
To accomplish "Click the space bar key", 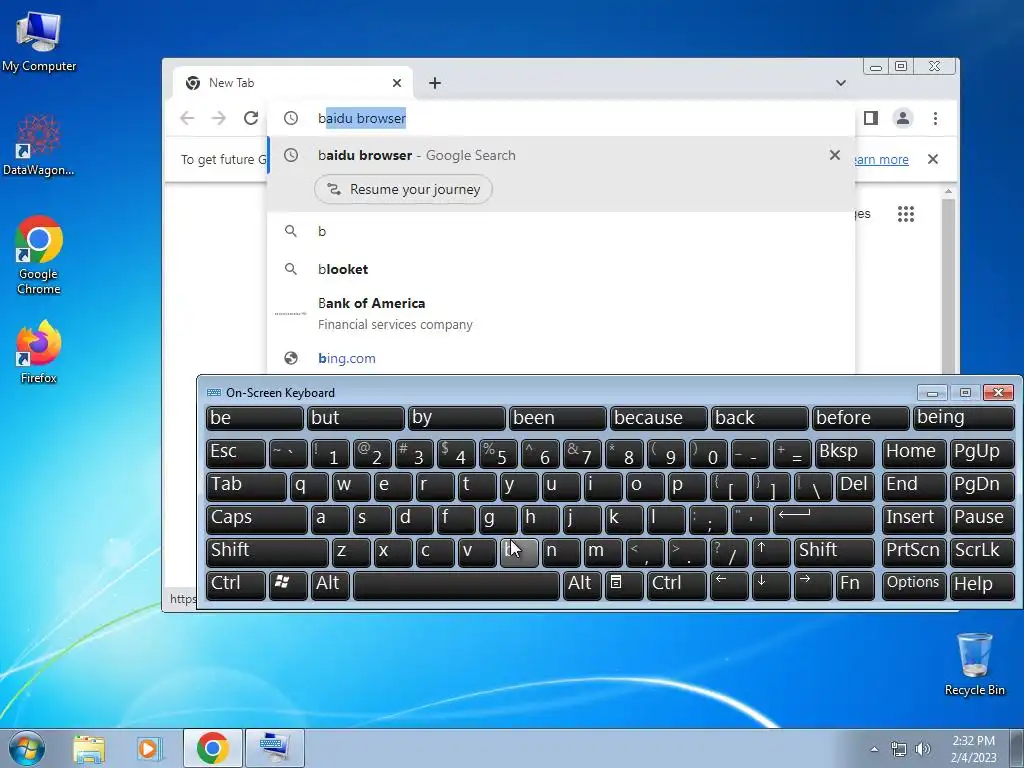I will click(456, 584).
